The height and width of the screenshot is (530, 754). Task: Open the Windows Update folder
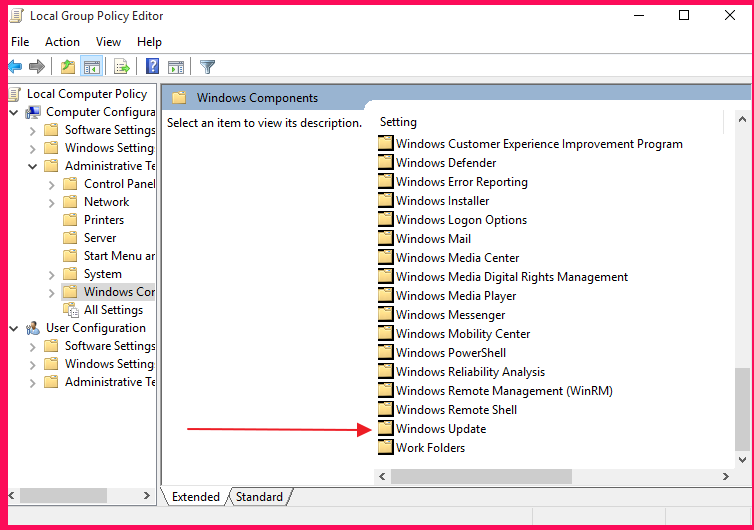(x=440, y=429)
